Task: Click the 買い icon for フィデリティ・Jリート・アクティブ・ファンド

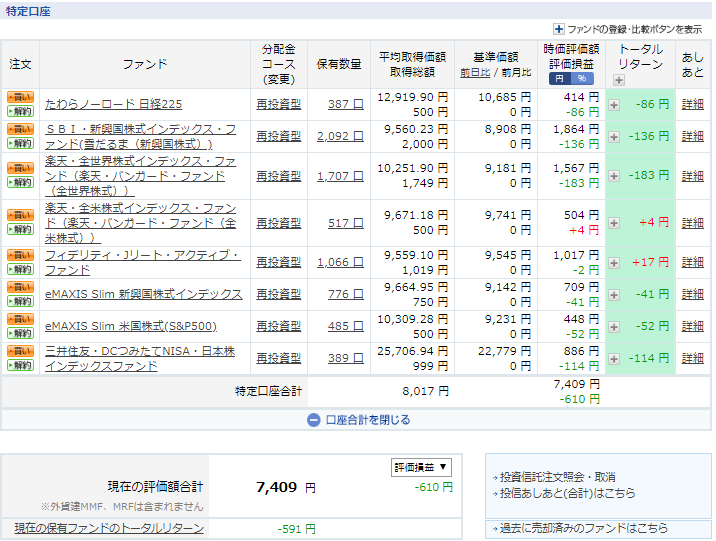Action: (20, 255)
